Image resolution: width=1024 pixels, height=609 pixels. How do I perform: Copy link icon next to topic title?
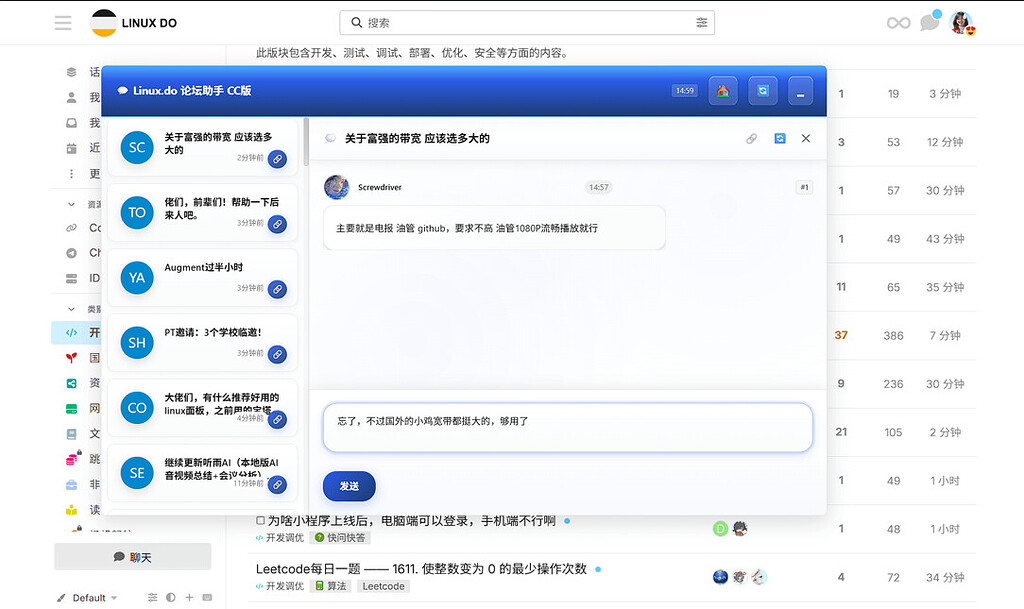coord(752,138)
